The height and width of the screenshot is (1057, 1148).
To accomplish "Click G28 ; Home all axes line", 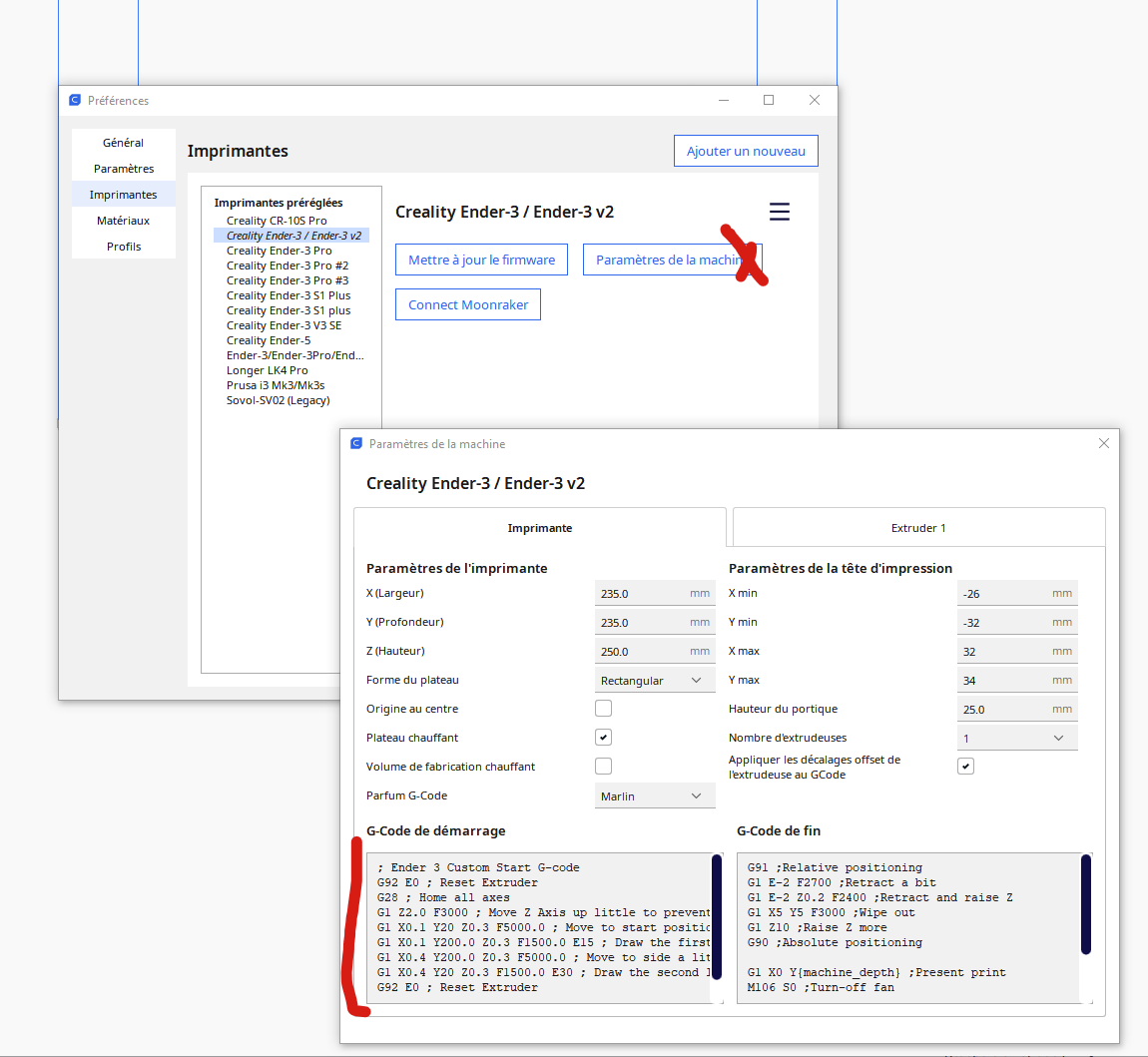I will pos(443,897).
